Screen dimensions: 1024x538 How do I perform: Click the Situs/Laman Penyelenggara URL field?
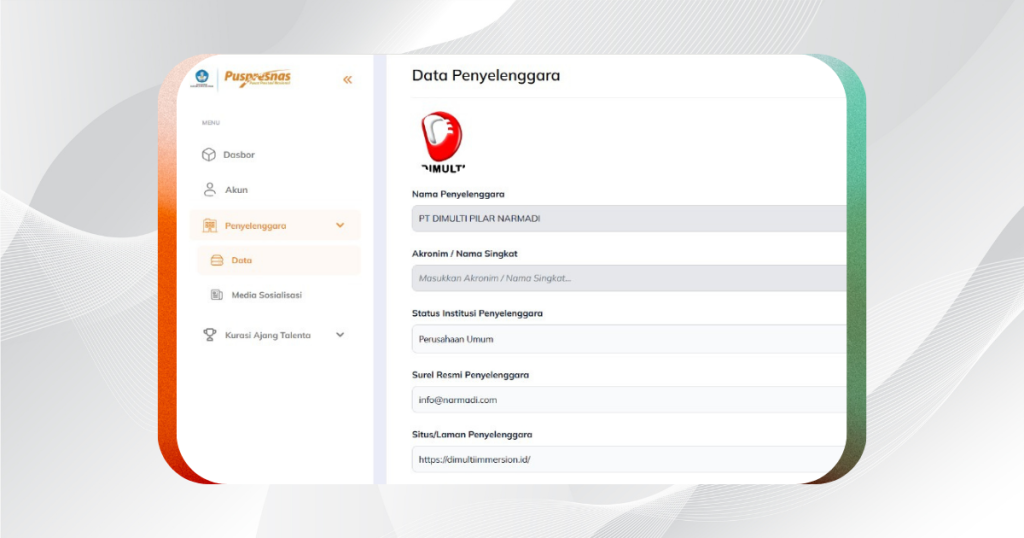(x=628, y=459)
